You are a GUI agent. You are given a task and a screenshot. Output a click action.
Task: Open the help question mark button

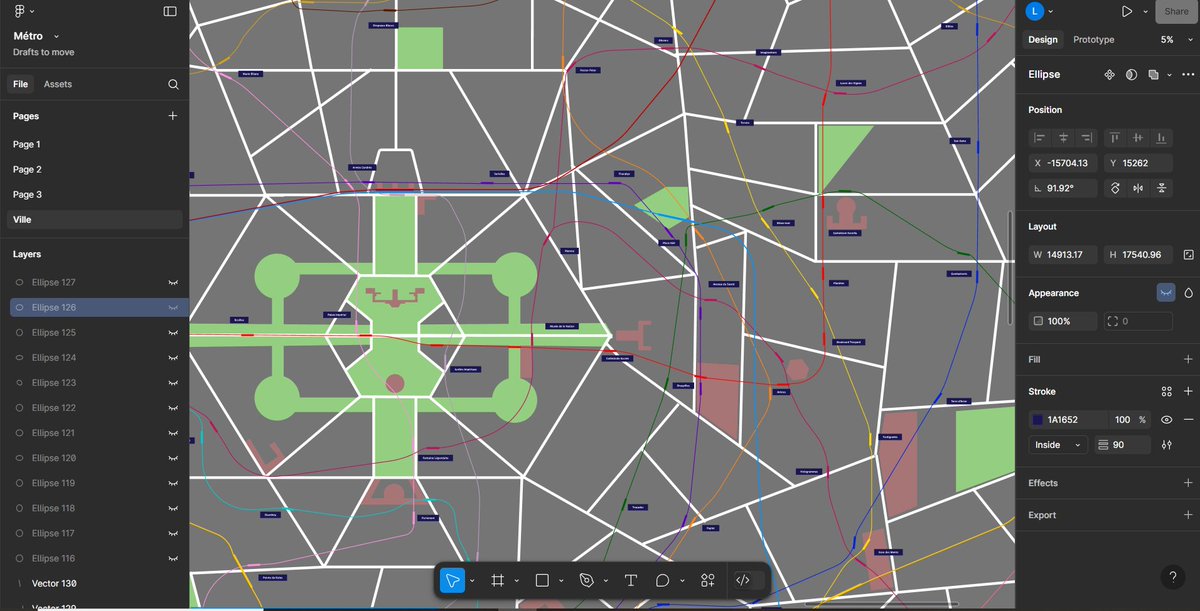click(x=1172, y=578)
